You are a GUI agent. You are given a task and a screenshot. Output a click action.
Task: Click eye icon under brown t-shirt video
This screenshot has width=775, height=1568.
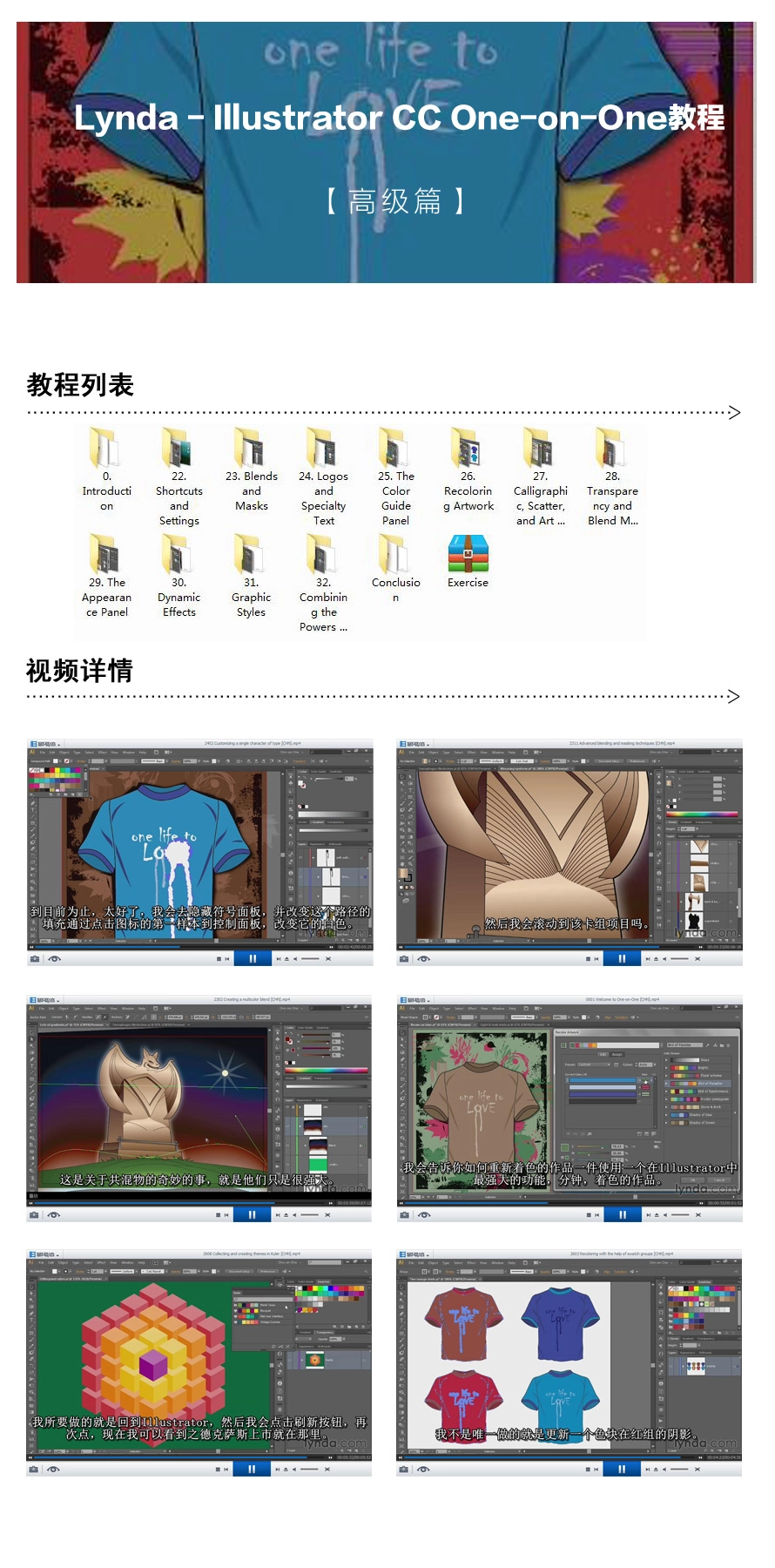424,1214
